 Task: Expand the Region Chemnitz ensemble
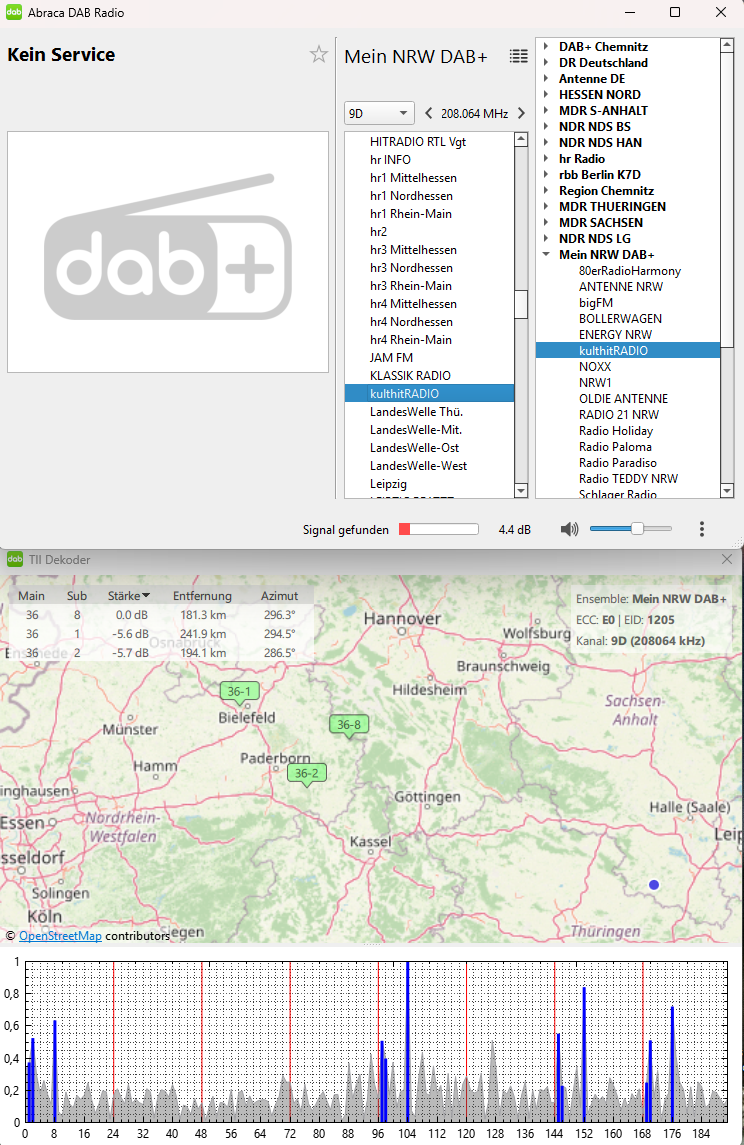coord(545,191)
